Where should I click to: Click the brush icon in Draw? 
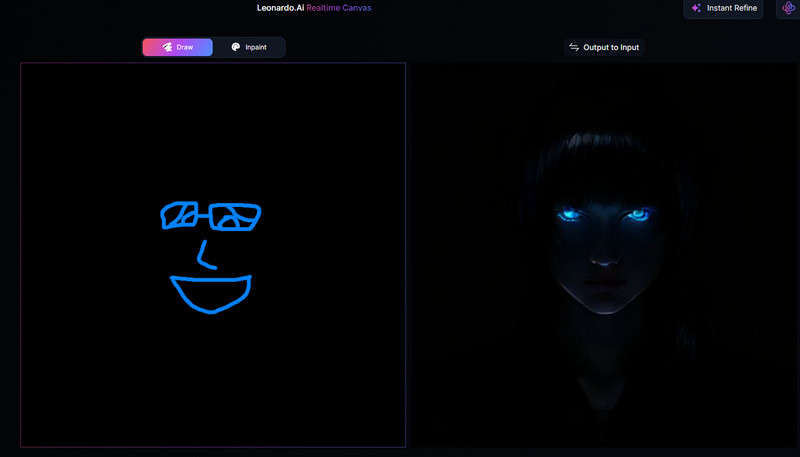[167, 47]
